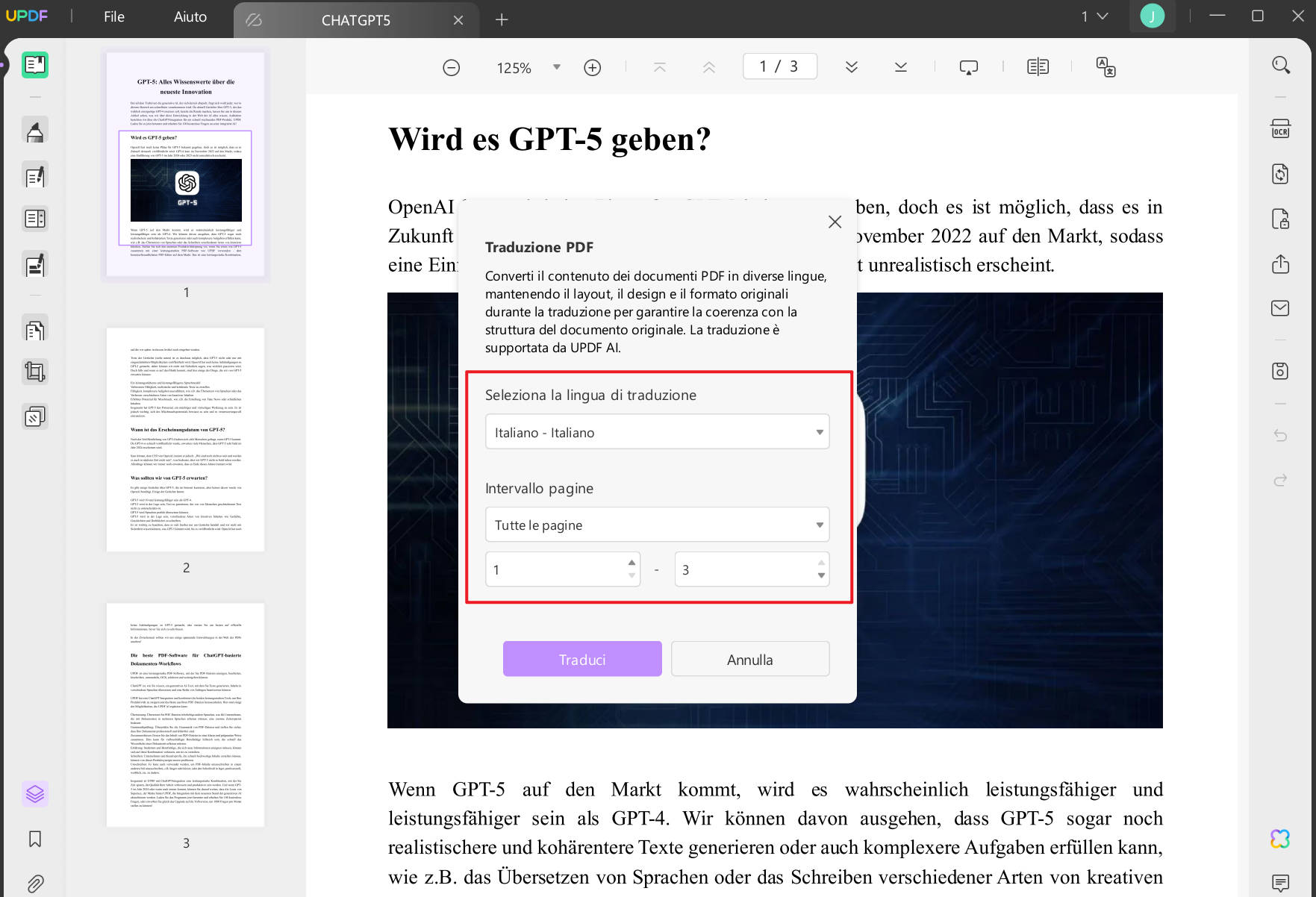Undo the last action
Image resolution: width=1316 pixels, height=897 pixels.
pos(1281,435)
